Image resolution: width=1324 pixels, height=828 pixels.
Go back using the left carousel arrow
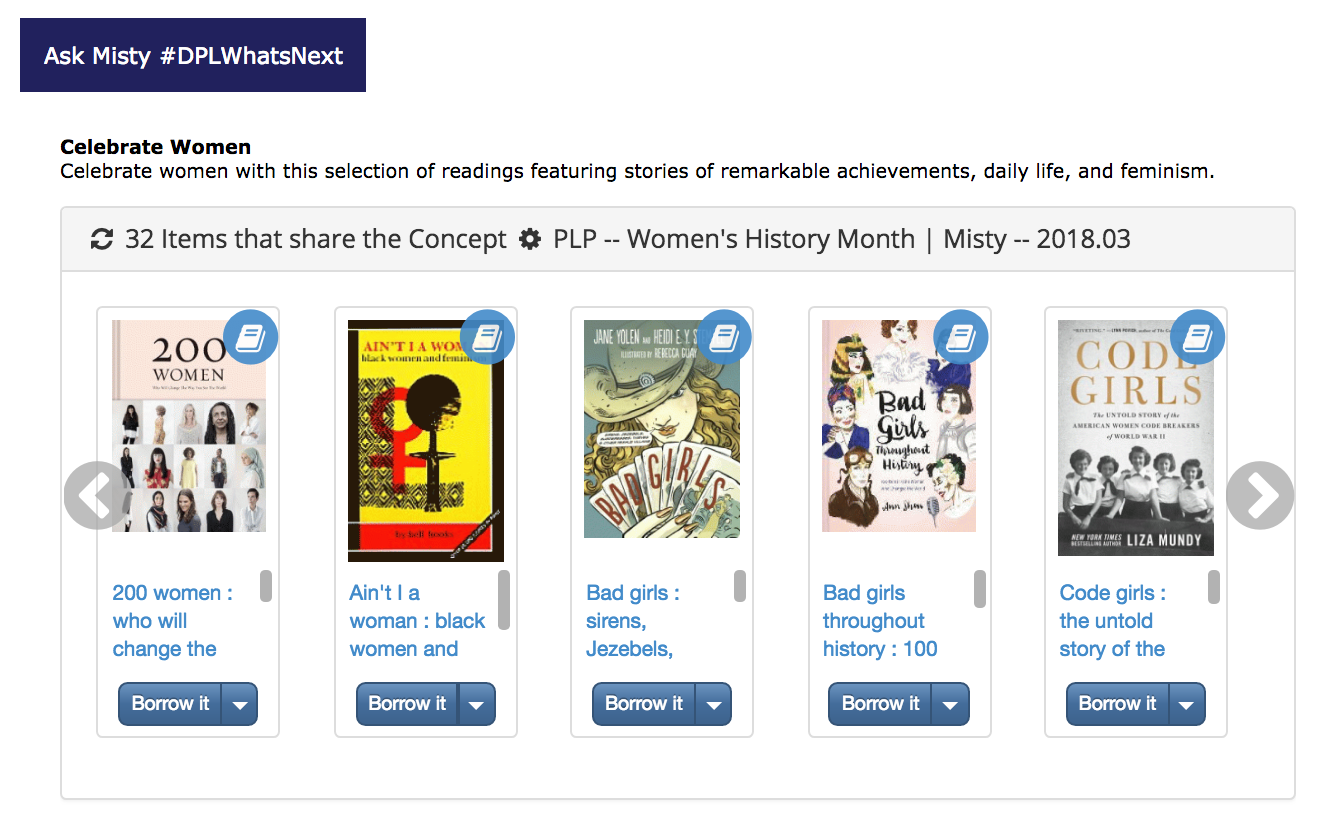pyautogui.click(x=96, y=494)
